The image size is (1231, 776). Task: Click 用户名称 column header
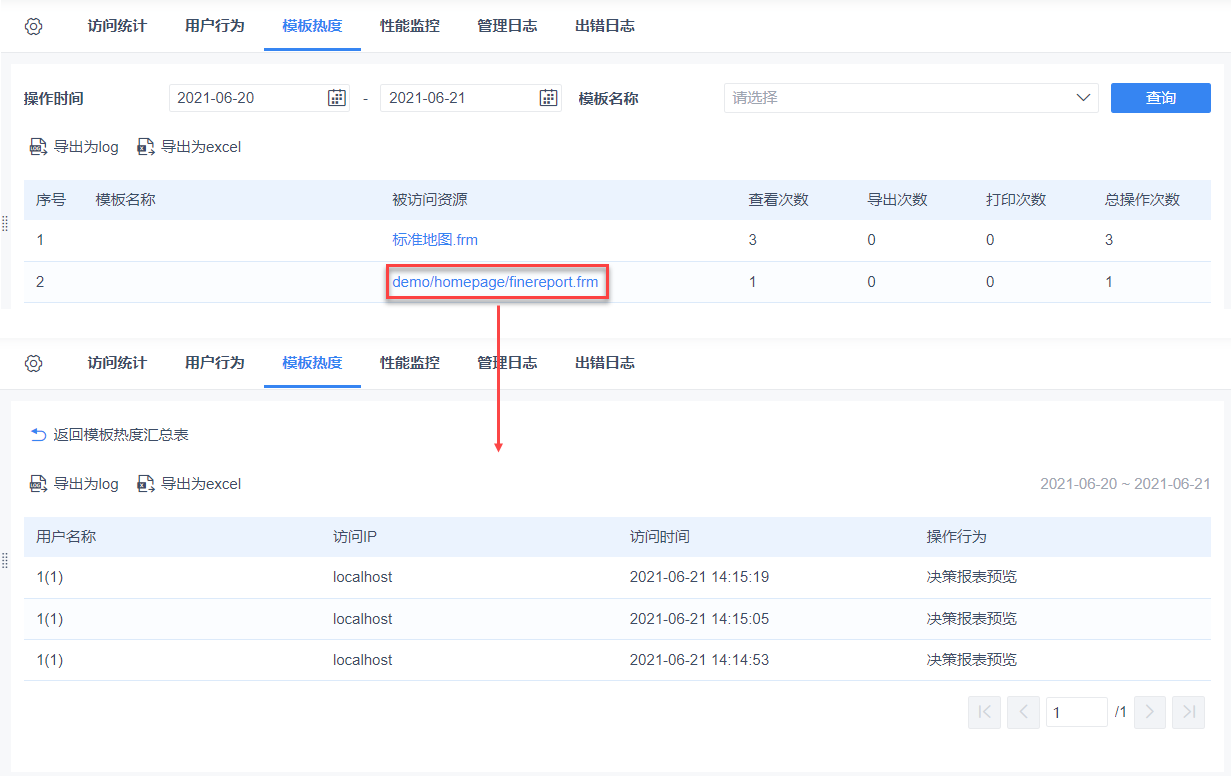[66, 537]
